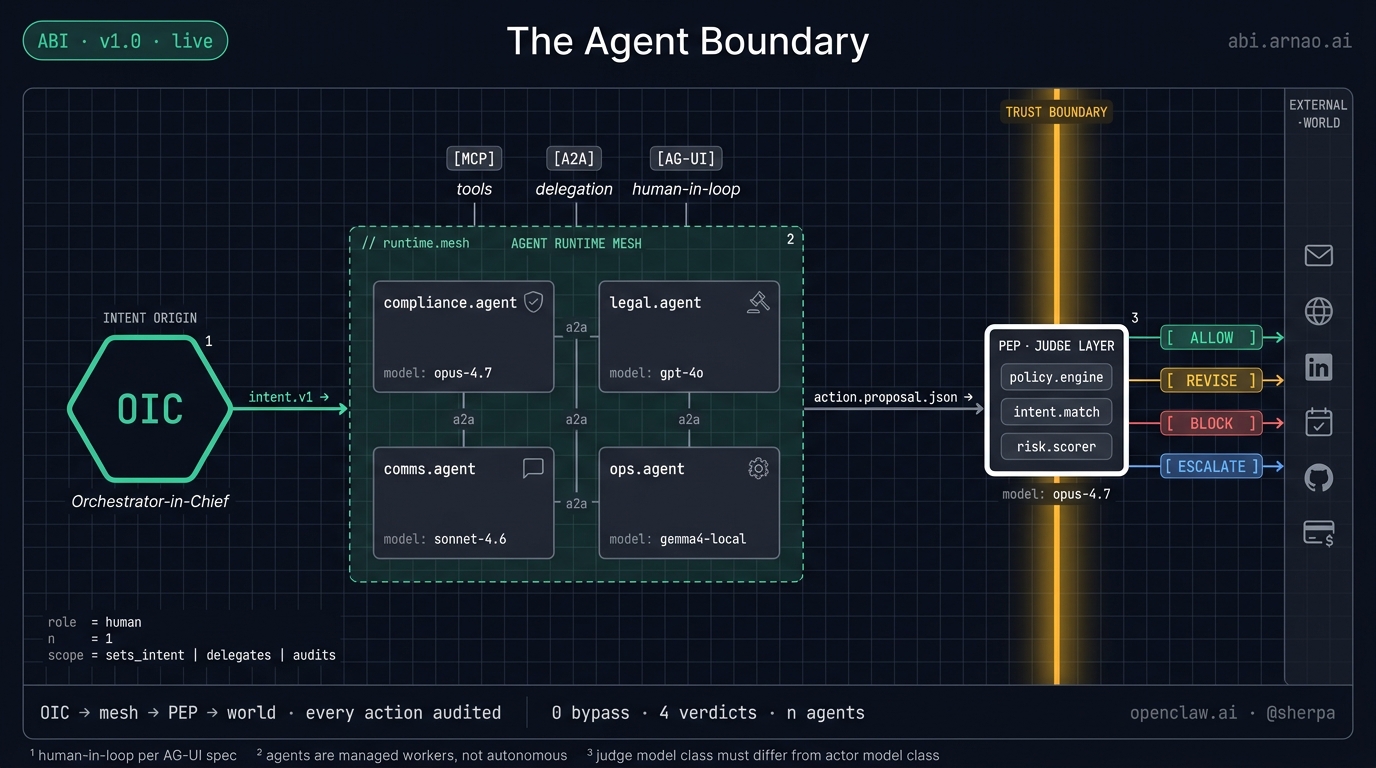Select the ESCALATE verdict
The image size is (1376, 768).
[x=1211, y=466]
